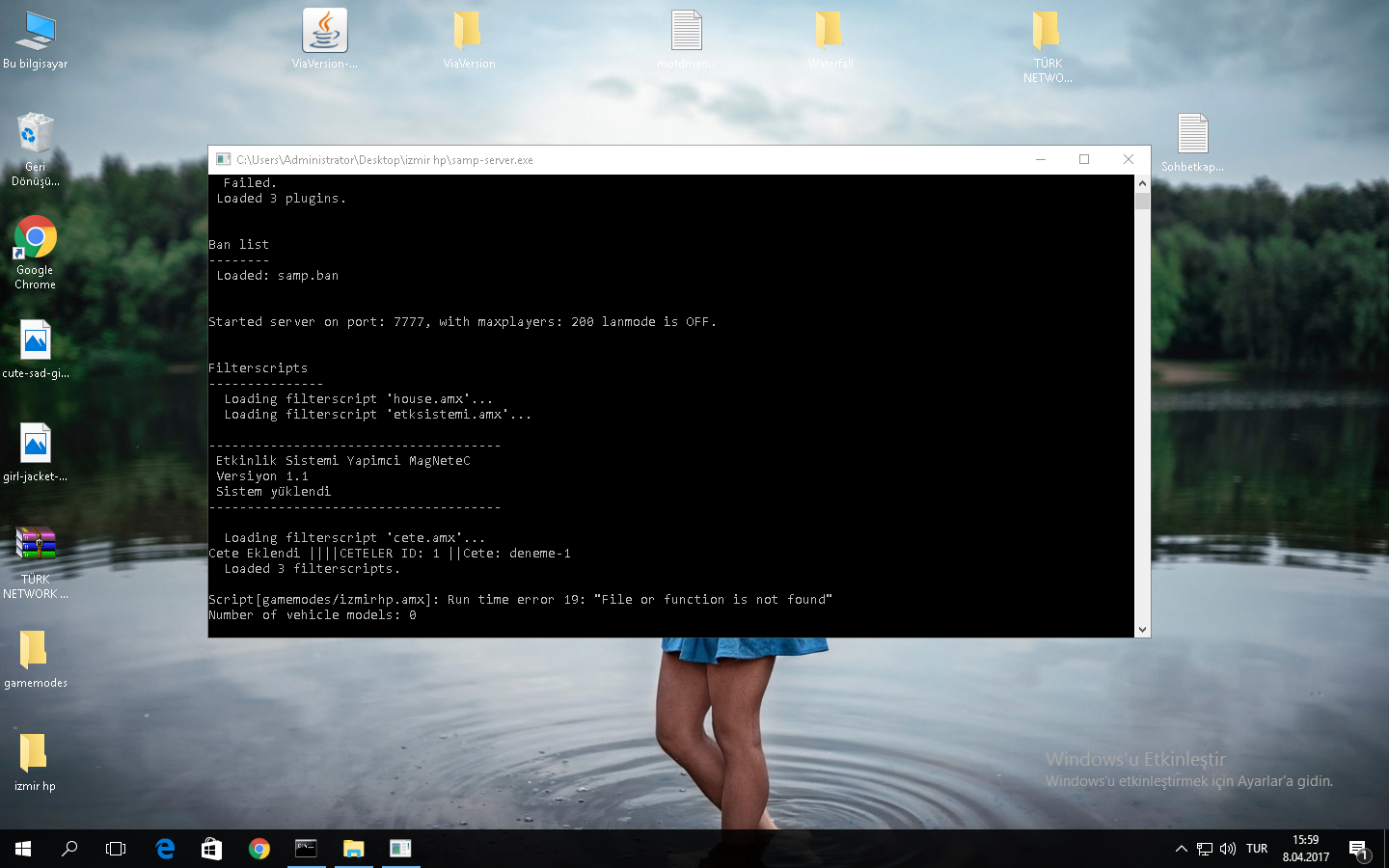Click 'Number of vehicle models: 0' line
Screen dimensions: 1389x868
(x=313, y=615)
